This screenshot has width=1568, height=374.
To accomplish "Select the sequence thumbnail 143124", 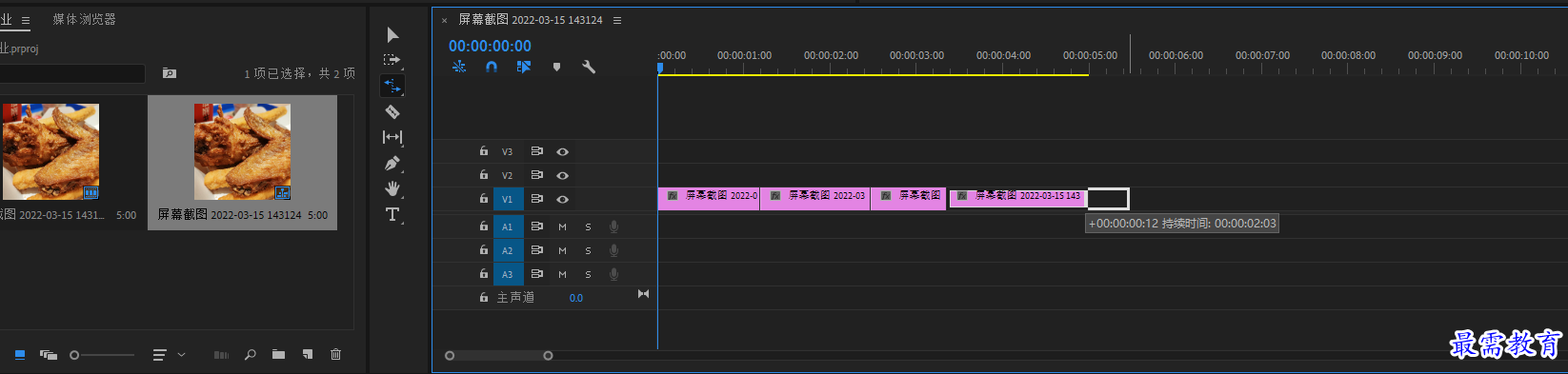I will [242, 151].
